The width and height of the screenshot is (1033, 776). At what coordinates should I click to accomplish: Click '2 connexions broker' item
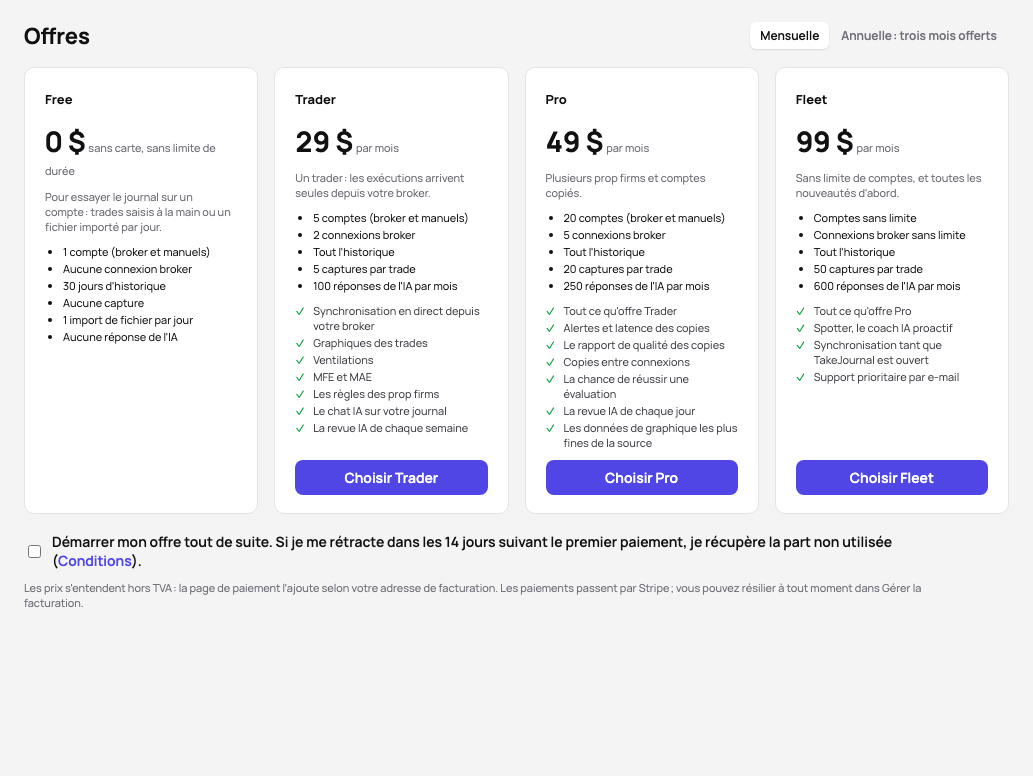(x=364, y=235)
